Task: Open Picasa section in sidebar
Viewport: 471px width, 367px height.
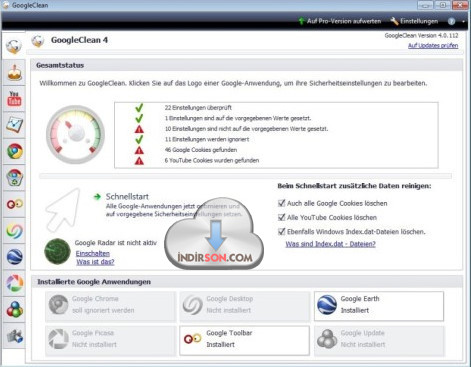Action: click(15, 283)
